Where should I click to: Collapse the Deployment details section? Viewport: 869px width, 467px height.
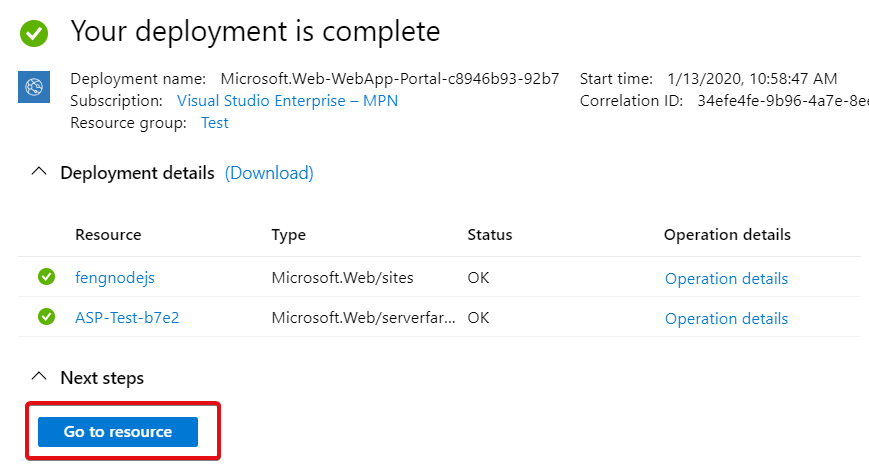[x=39, y=172]
